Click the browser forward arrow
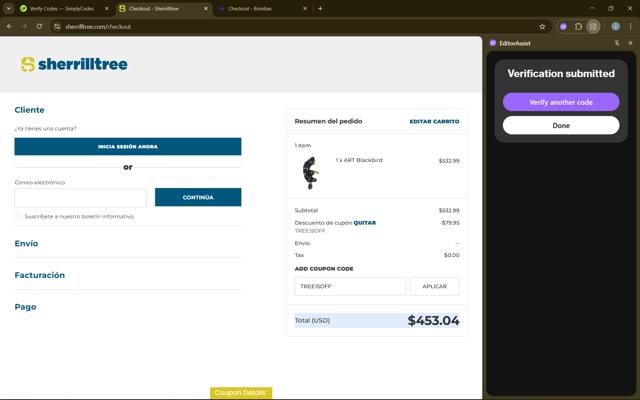The height and width of the screenshot is (400, 640). click(x=24, y=27)
